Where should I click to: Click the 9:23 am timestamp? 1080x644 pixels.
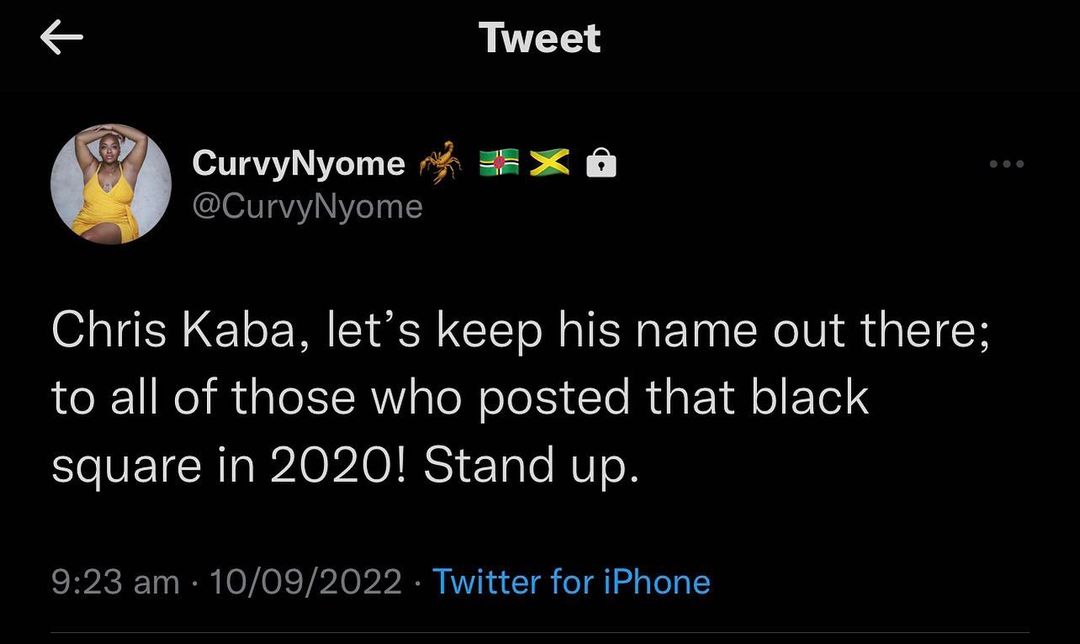coord(115,581)
